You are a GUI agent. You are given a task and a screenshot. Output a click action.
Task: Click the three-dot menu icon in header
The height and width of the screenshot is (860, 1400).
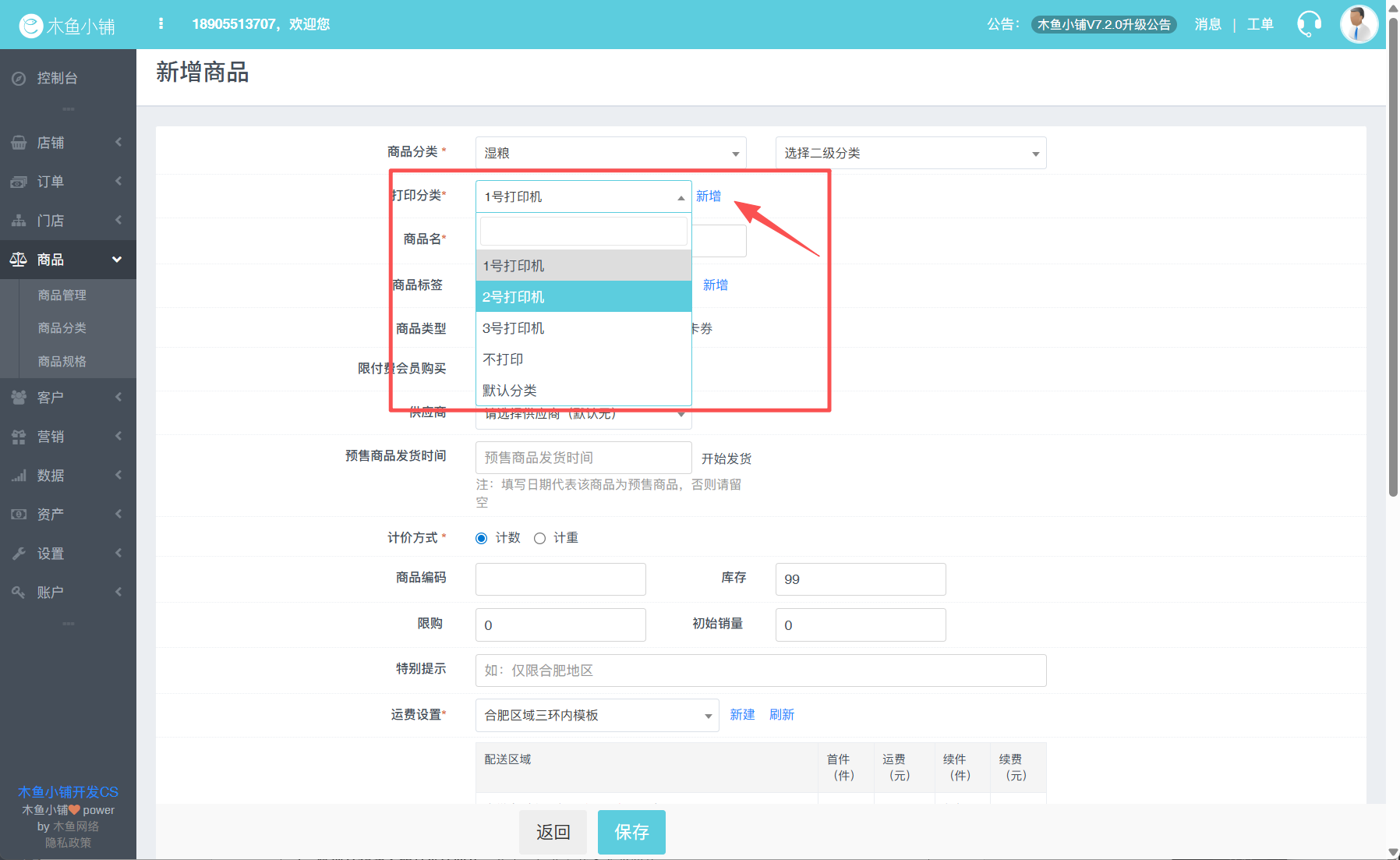(x=161, y=24)
